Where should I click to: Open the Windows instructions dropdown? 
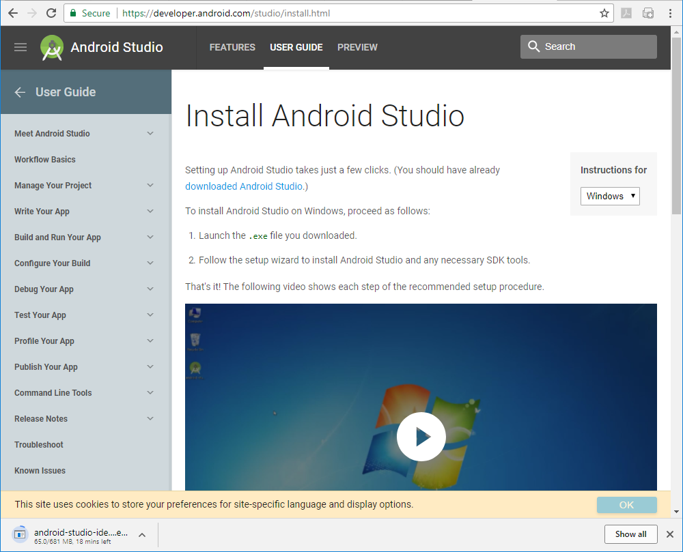tap(610, 196)
